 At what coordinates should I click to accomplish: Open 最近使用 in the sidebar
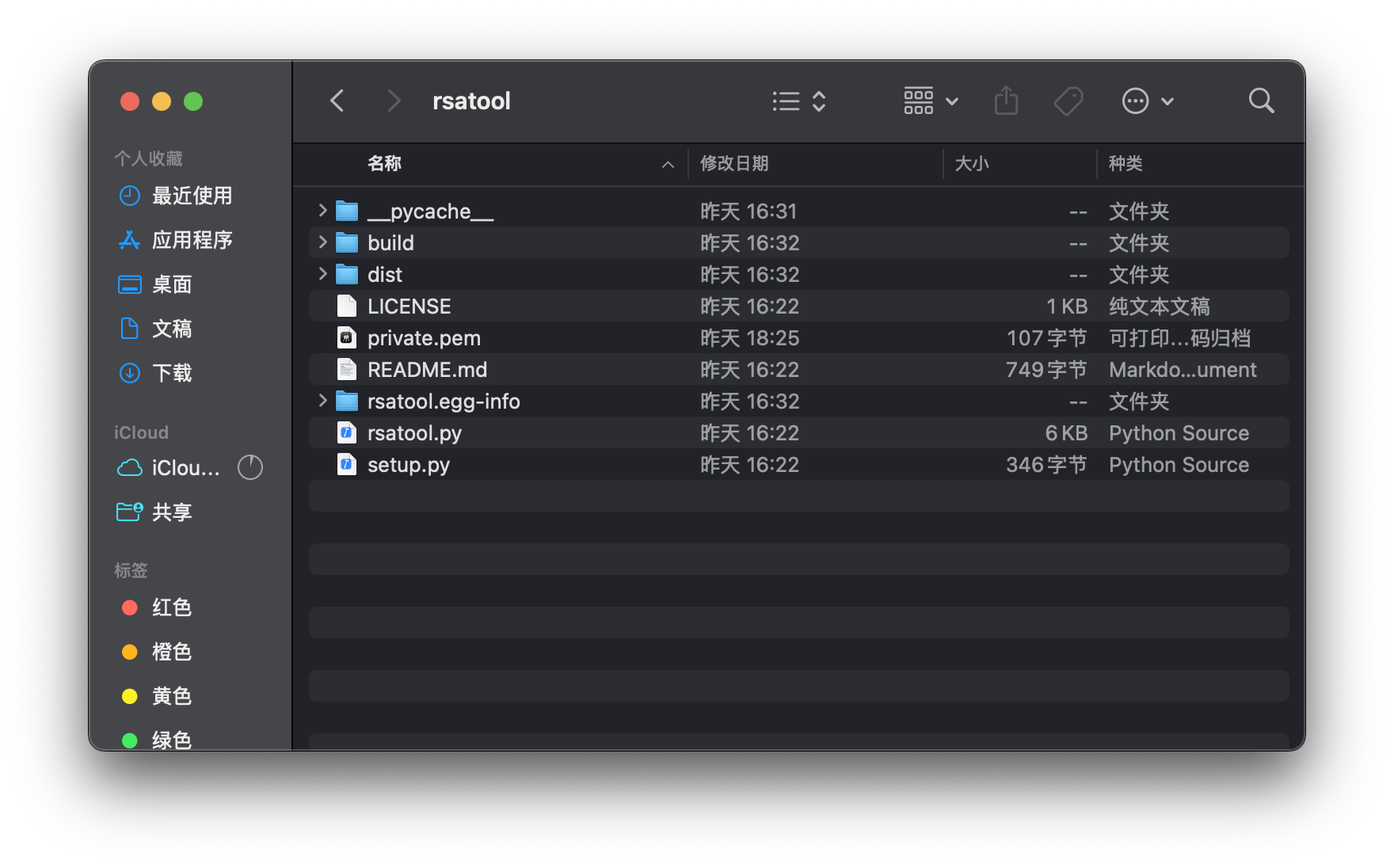tap(175, 196)
